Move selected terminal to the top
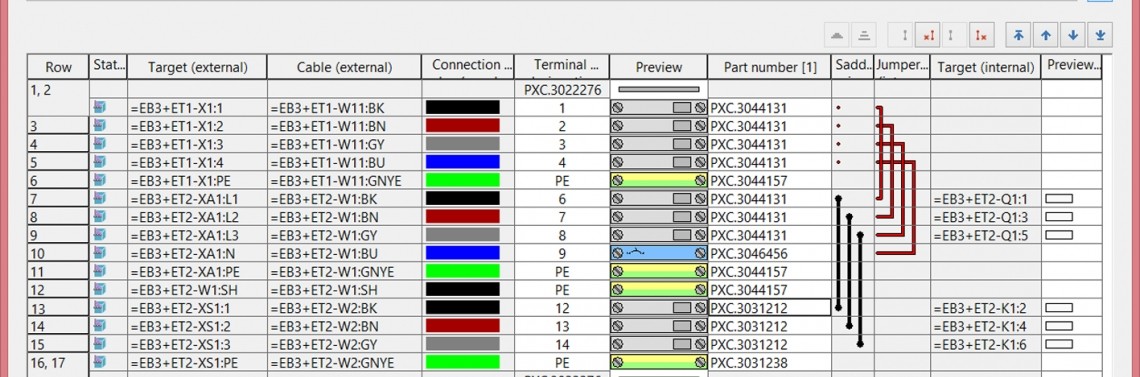 point(1019,34)
